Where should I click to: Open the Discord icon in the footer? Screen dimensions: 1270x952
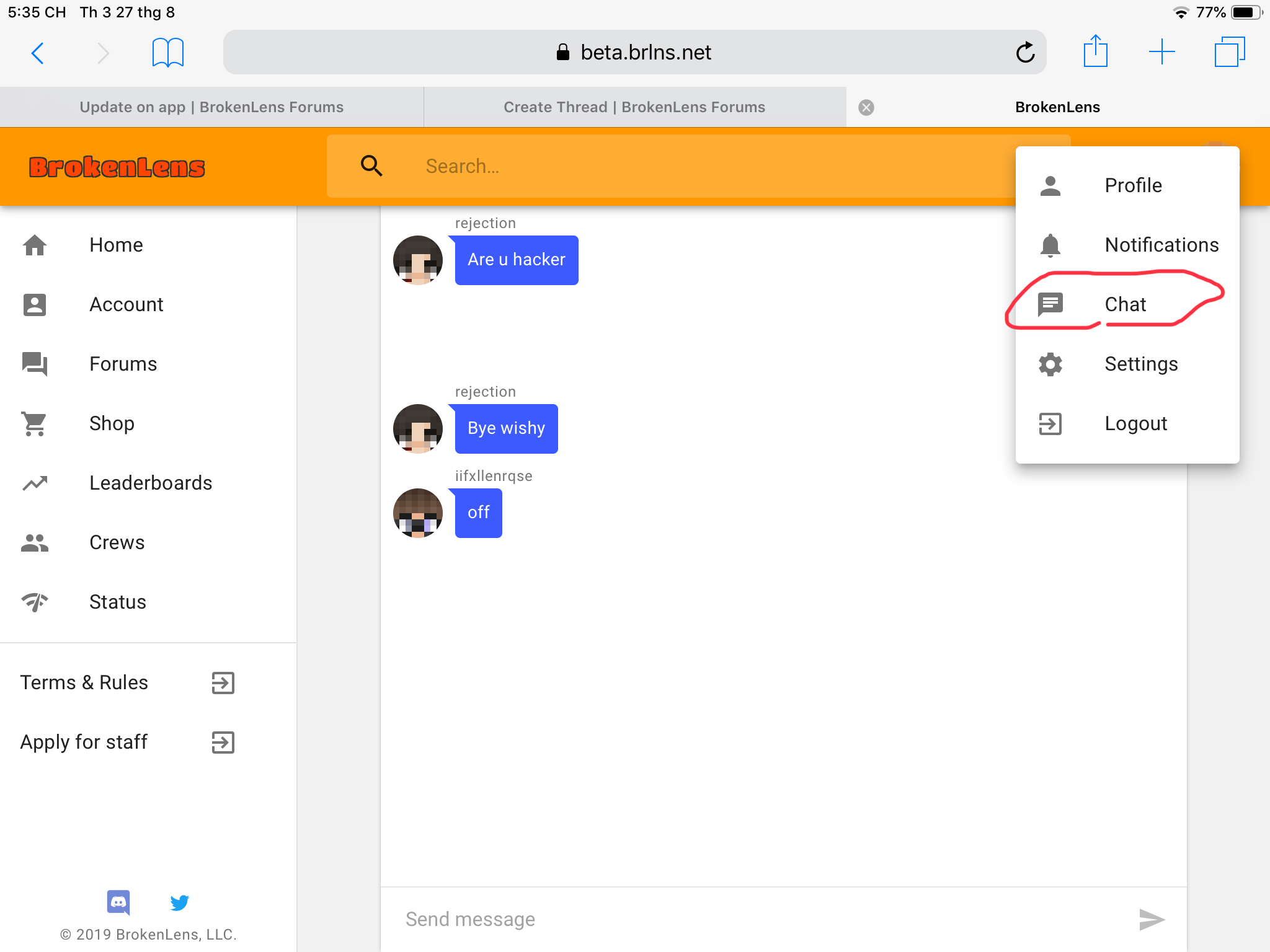click(118, 902)
